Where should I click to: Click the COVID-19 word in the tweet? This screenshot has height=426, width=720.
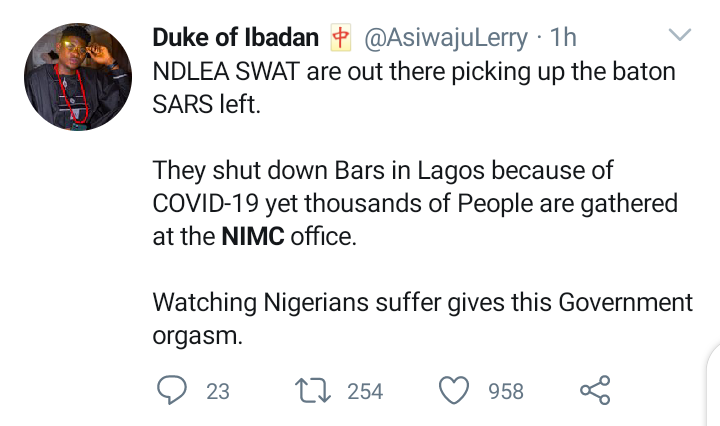207,204
